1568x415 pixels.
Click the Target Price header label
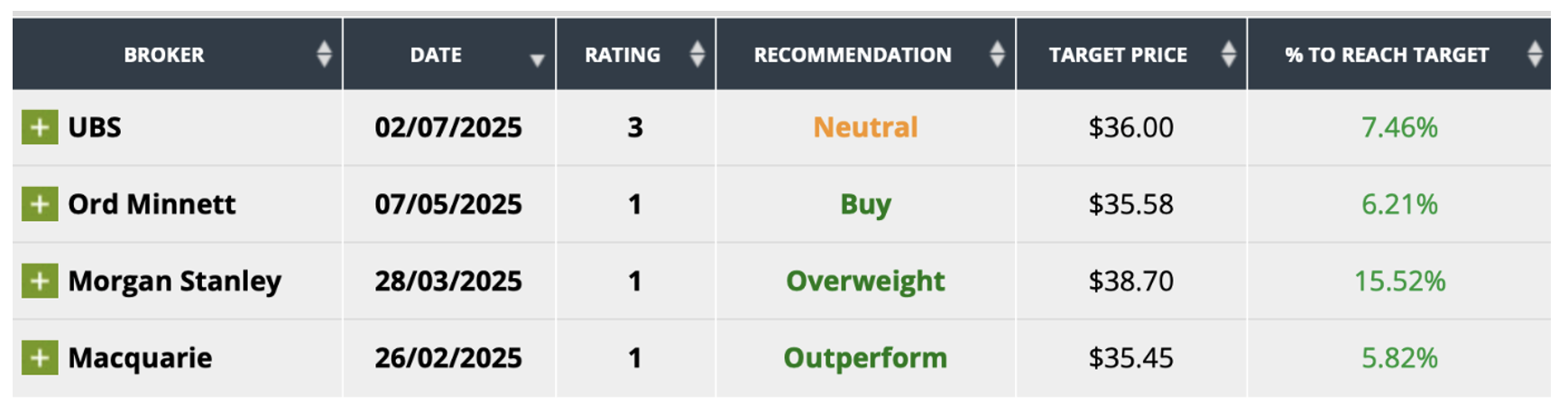coord(1118,55)
